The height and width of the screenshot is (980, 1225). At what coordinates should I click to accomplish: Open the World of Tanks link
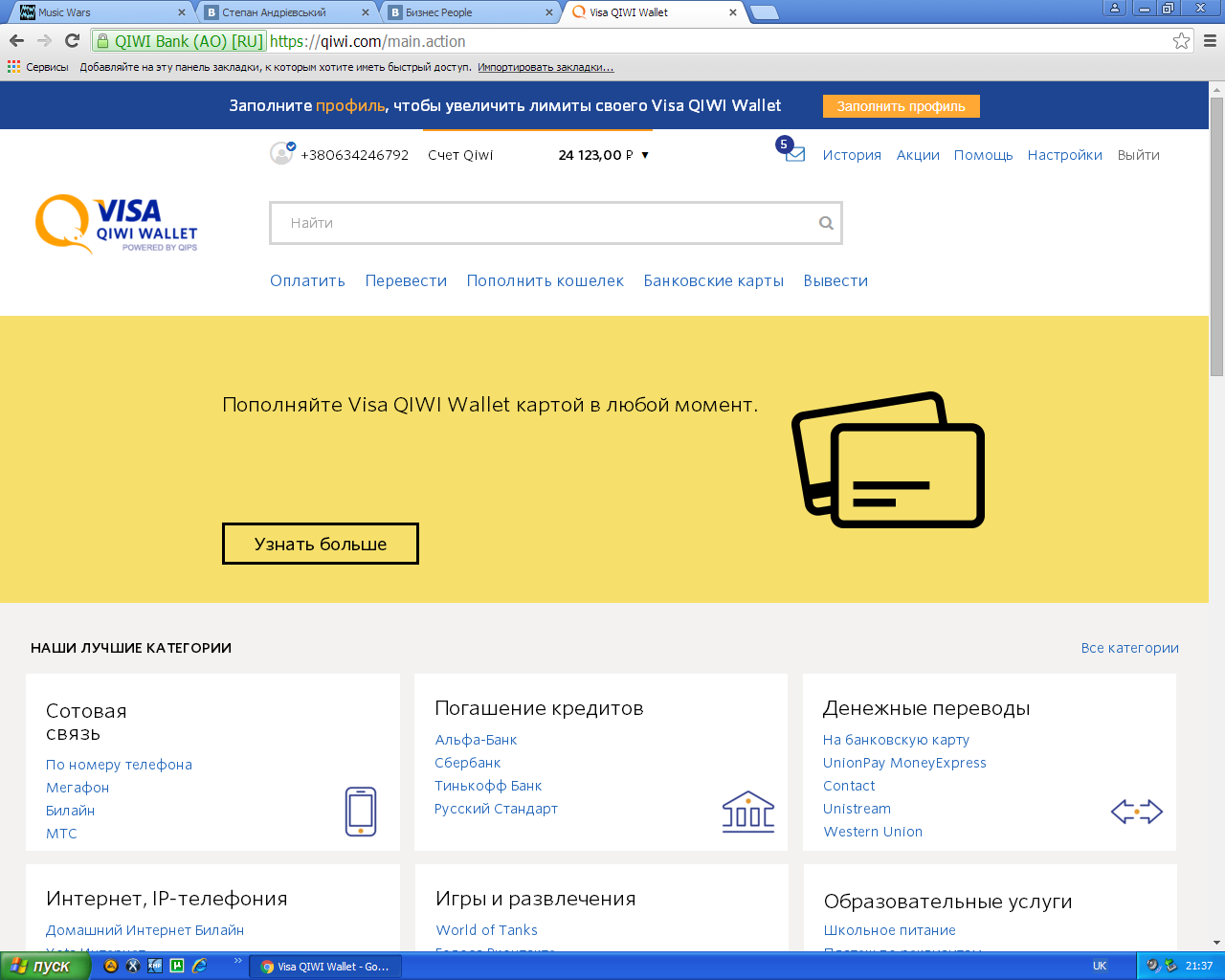486,930
